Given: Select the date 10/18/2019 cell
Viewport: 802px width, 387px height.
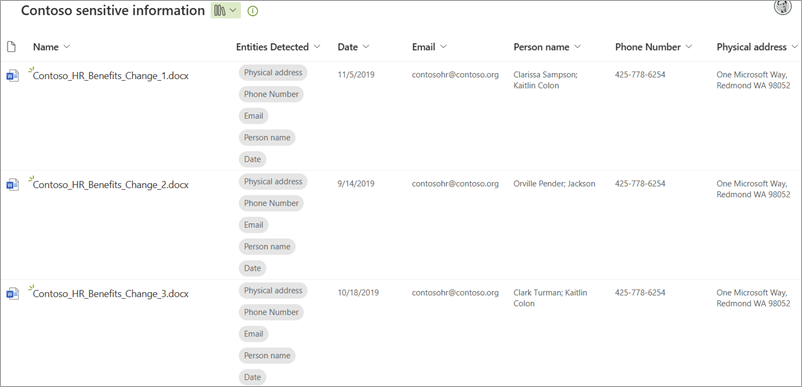Looking at the screenshot, I should pyautogui.click(x=358, y=293).
